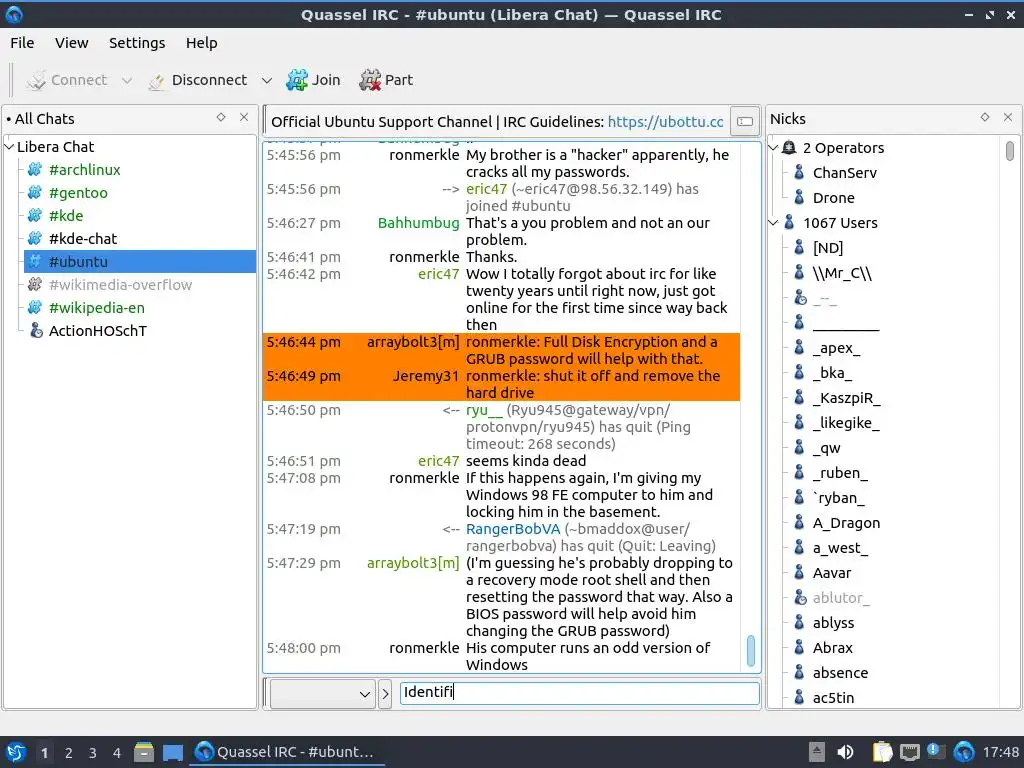
Task: Click the eric47 nick in the join message
Action: [486, 189]
